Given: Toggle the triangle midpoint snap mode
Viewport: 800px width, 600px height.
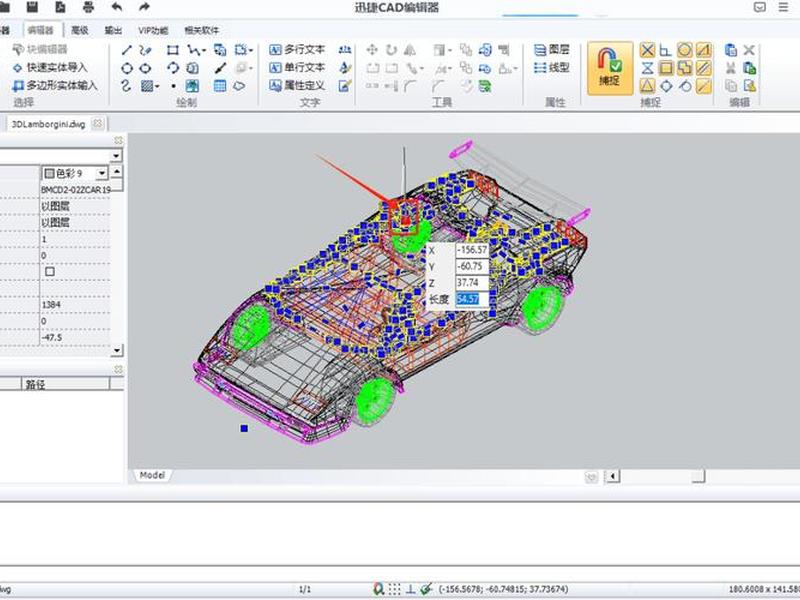Looking at the screenshot, I should click(x=647, y=86).
